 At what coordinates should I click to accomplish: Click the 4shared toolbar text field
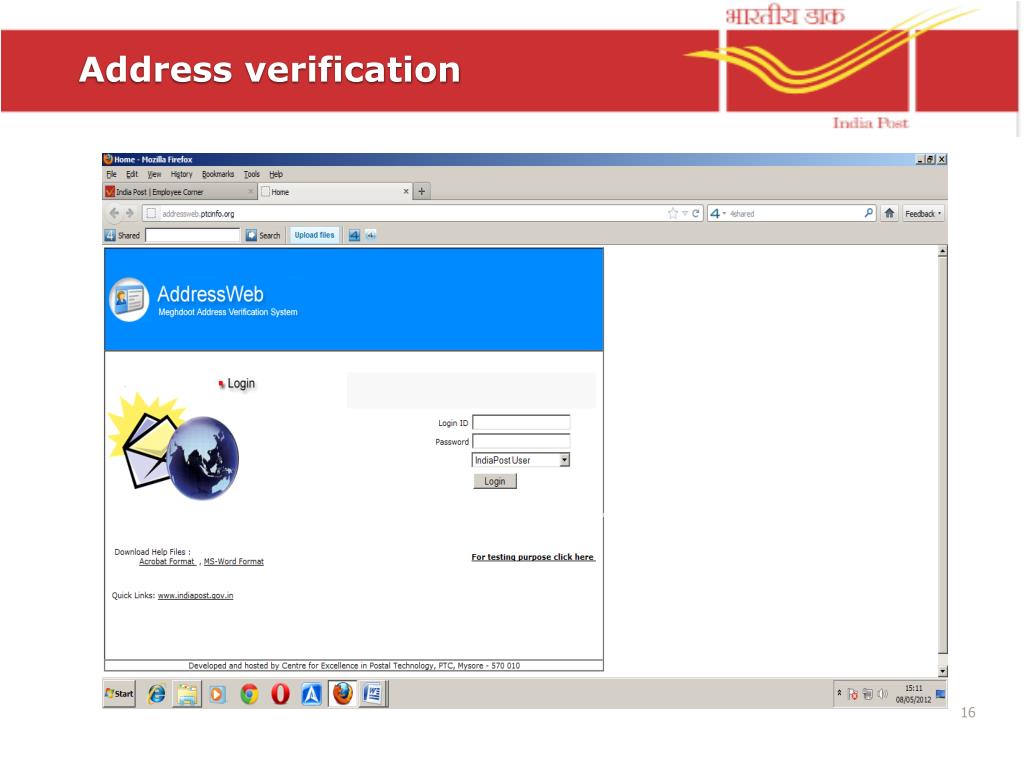tap(193, 235)
